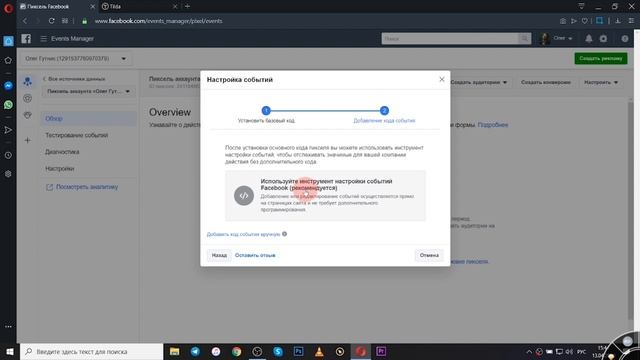
Task: Open the notifications bell
Action: (589, 38)
